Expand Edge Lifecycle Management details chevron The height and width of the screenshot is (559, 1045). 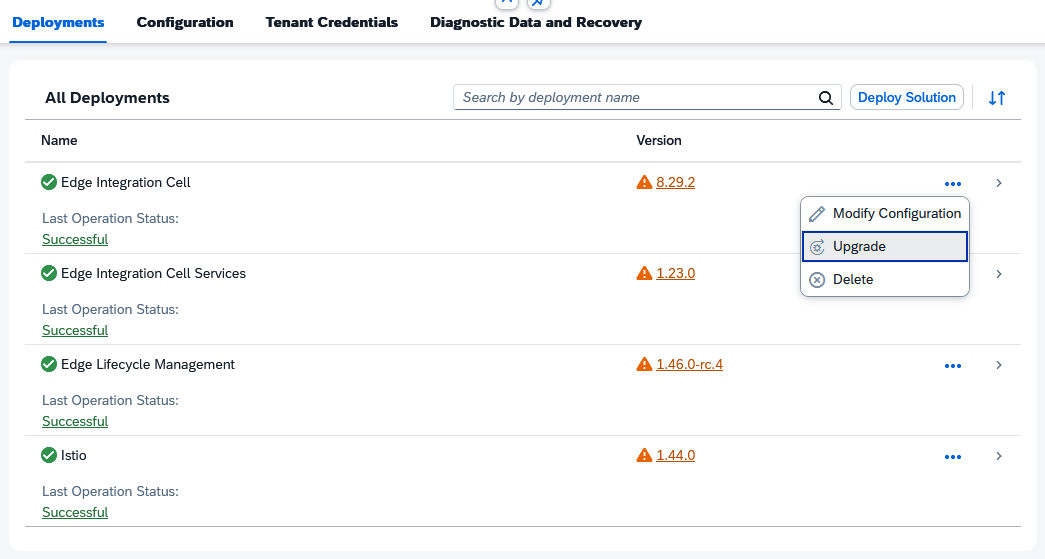point(998,365)
